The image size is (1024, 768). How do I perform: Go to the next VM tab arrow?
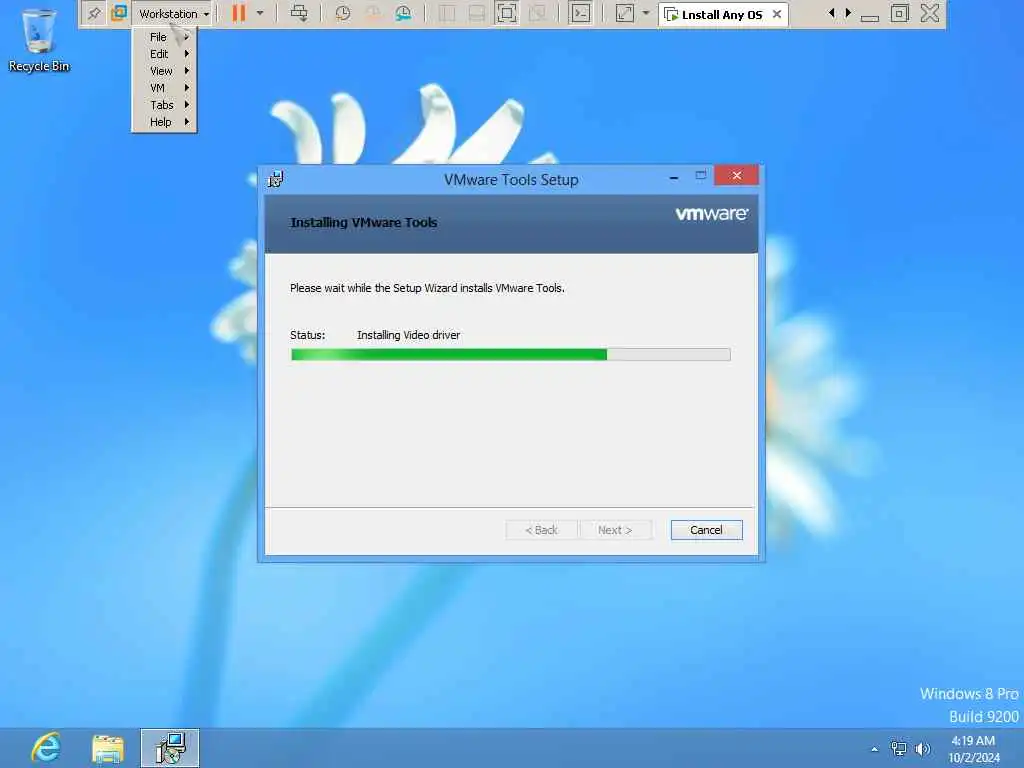(848, 13)
